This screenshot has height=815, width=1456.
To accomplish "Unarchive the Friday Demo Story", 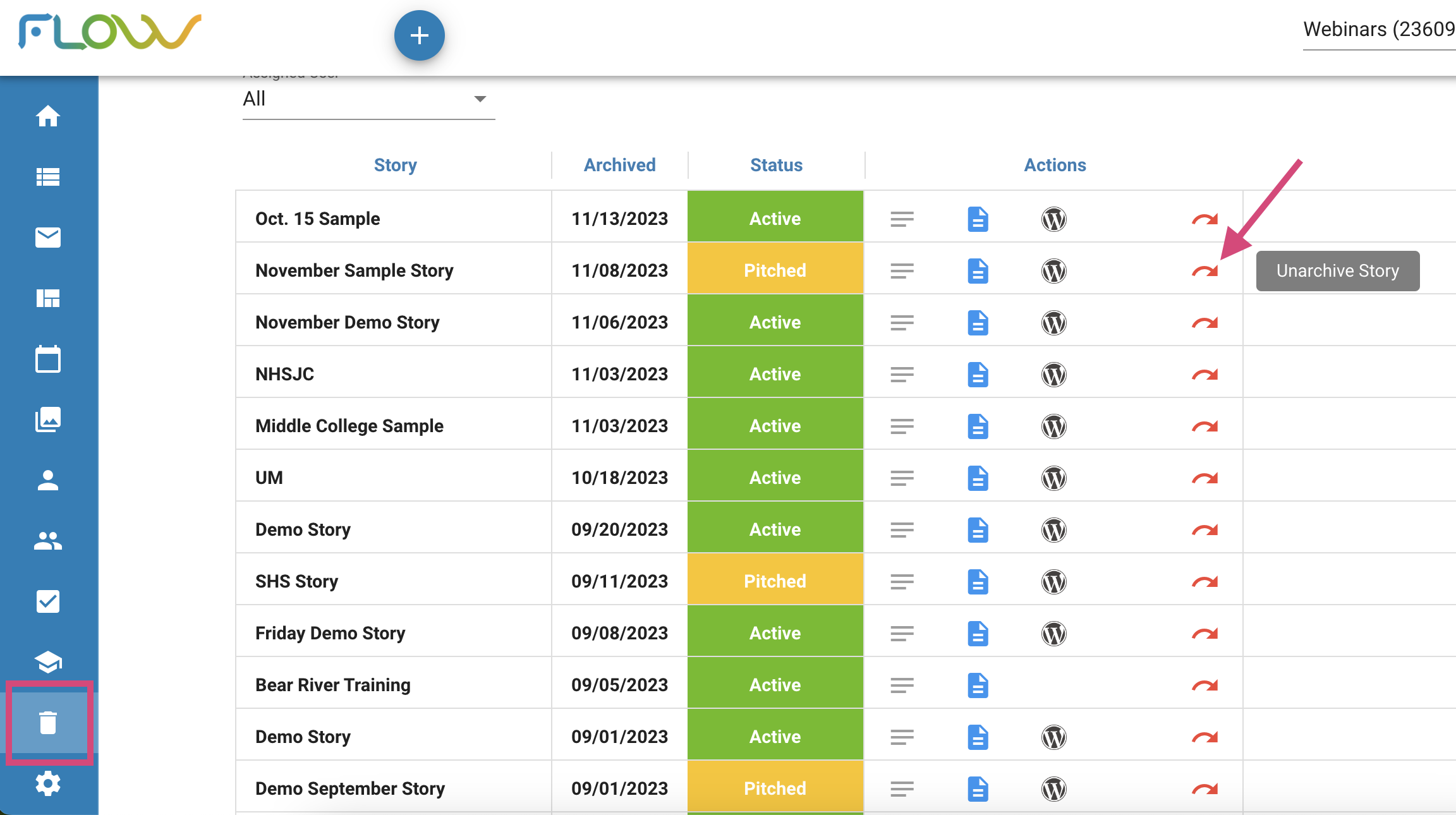I will [1205, 634].
